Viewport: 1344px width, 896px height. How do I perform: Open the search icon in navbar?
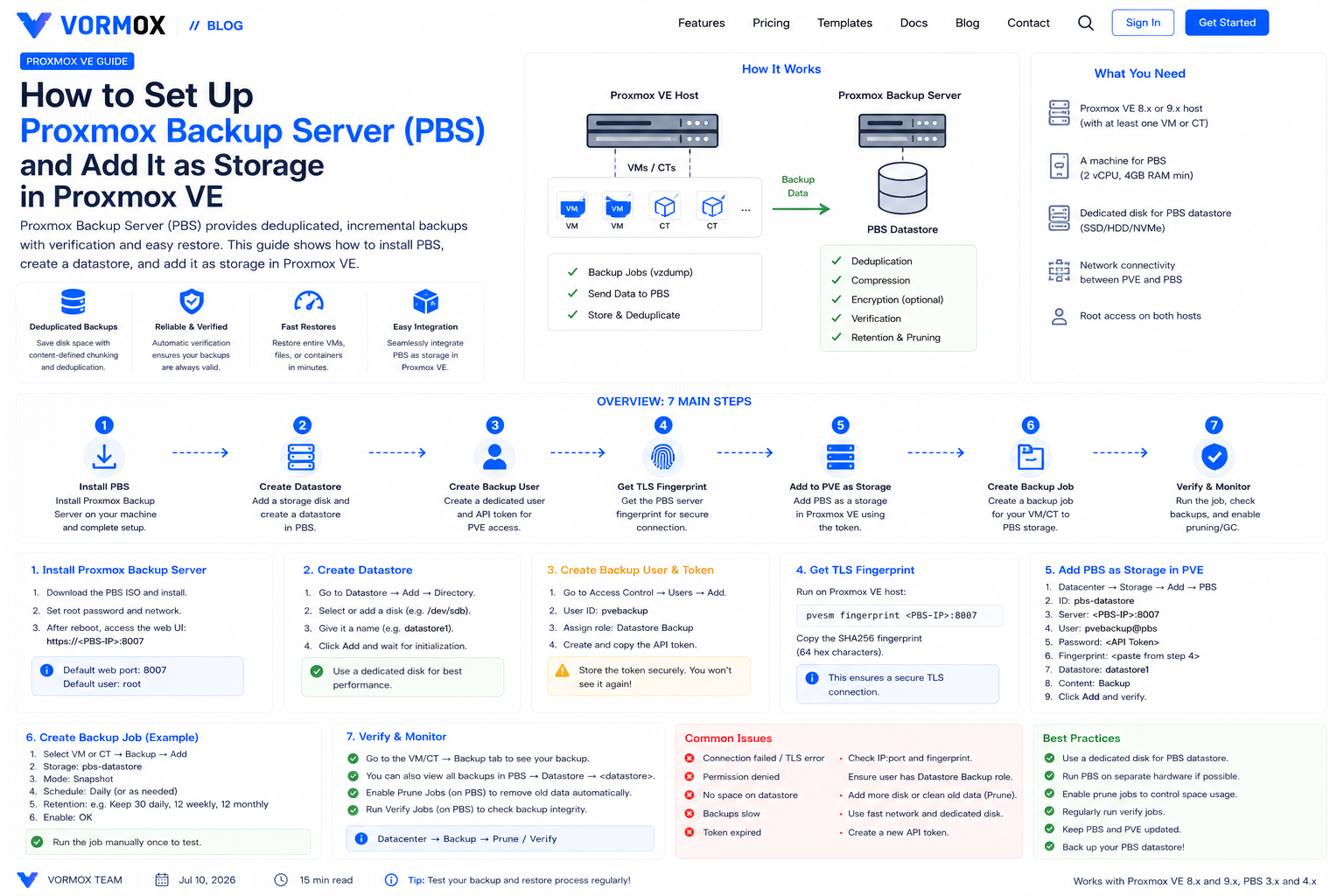1085,23
